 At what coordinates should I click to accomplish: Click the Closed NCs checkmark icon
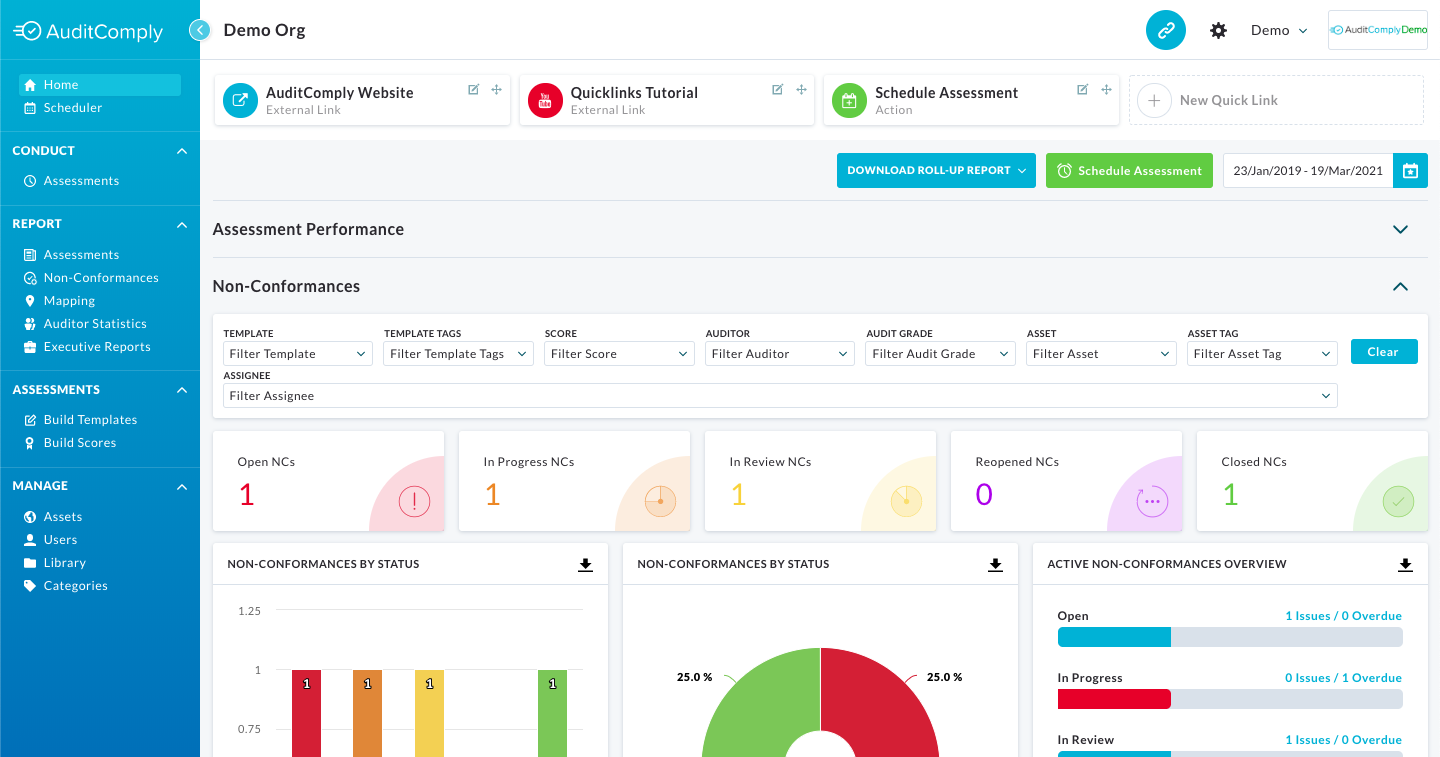coord(1398,501)
